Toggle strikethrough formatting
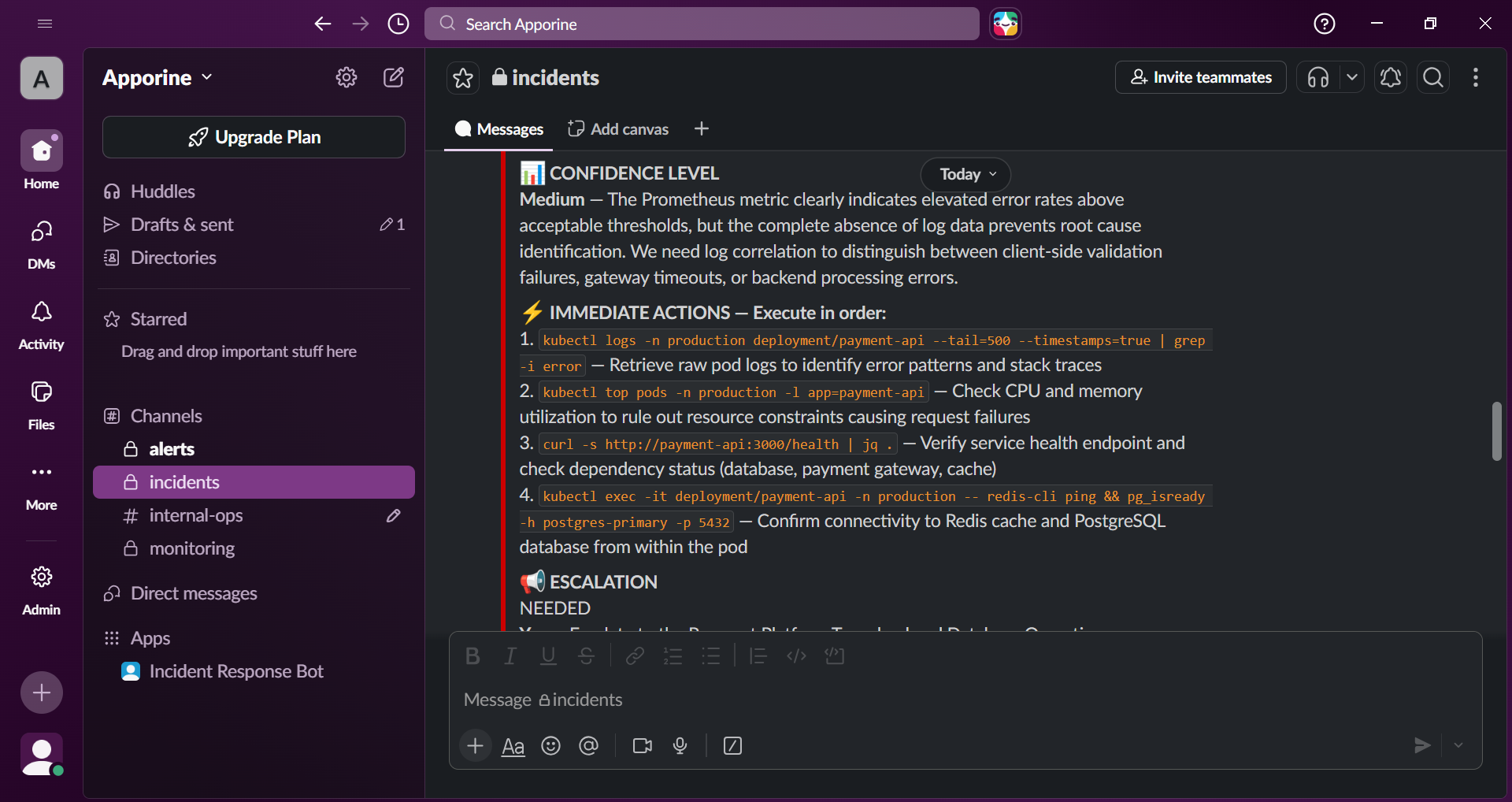The image size is (1512, 802). (x=587, y=655)
